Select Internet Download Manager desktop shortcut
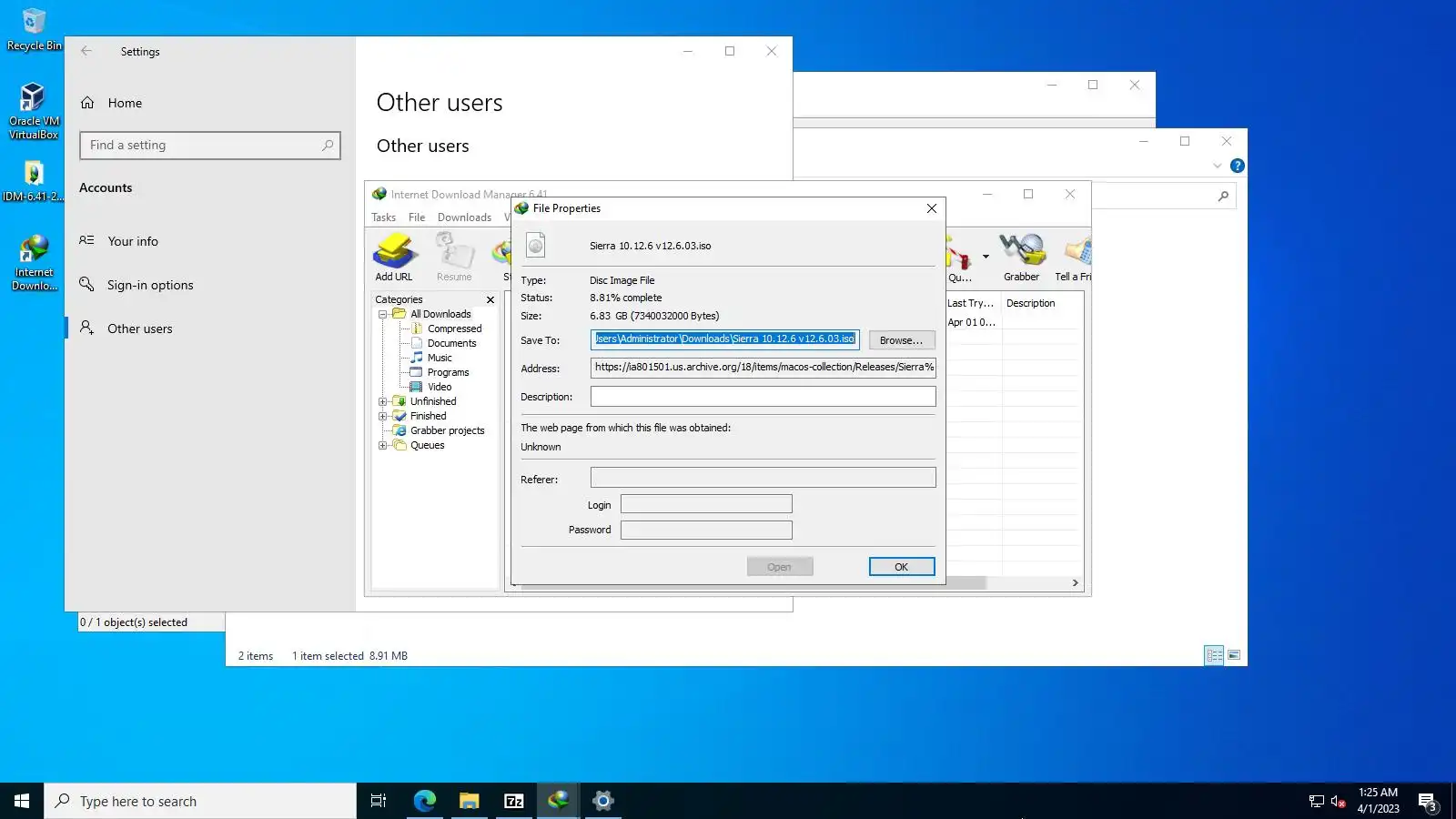The width and height of the screenshot is (1456, 819). click(34, 263)
